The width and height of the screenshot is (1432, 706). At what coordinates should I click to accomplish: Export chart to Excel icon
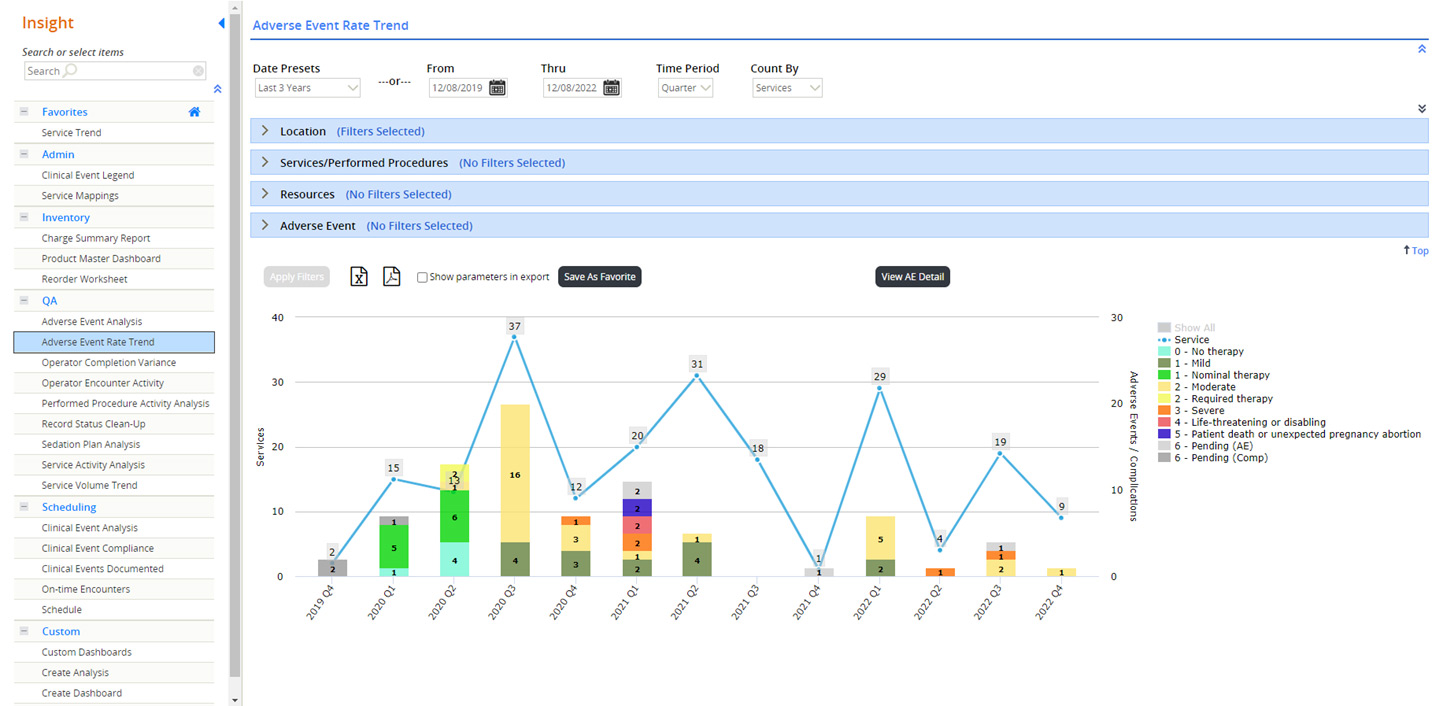[x=359, y=277]
